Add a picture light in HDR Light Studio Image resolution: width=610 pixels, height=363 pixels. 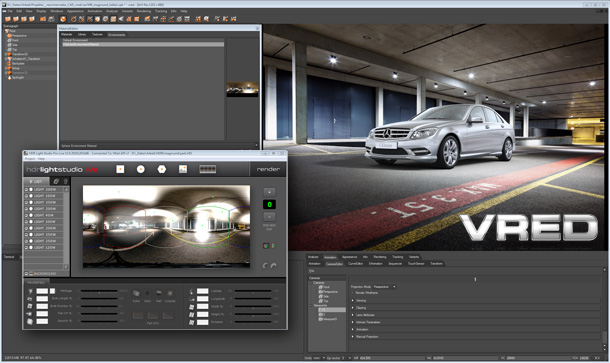pos(183,169)
